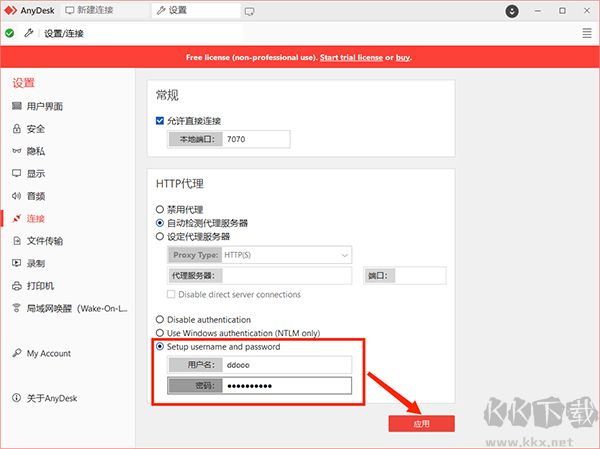600x449 pixels.
Task: Toggle 允许直接连接 checkbox
Action: pyautogui.click(x=160, y=121)
